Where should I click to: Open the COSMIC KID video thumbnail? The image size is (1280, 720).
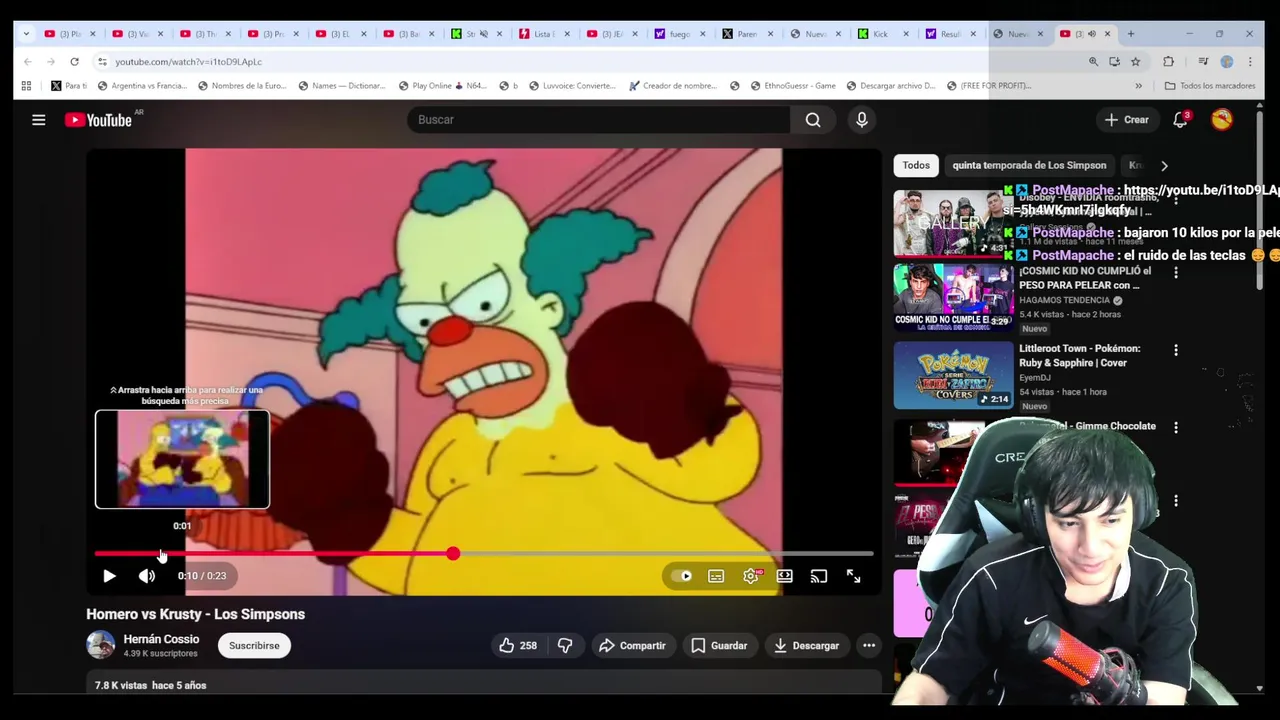(953, 297)
